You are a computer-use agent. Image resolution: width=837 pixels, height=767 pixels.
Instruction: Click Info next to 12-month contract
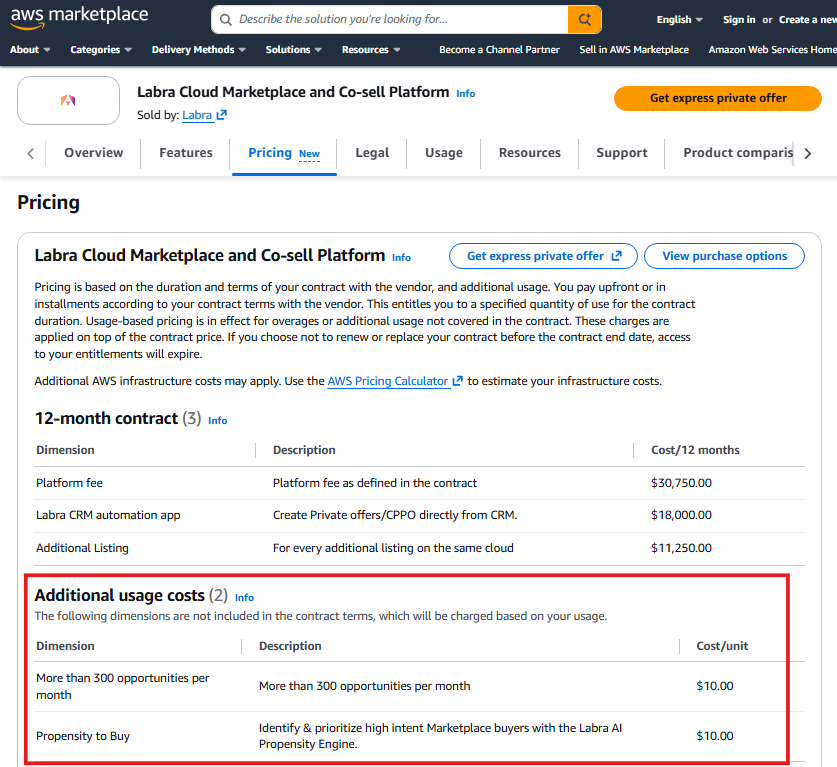218,421
